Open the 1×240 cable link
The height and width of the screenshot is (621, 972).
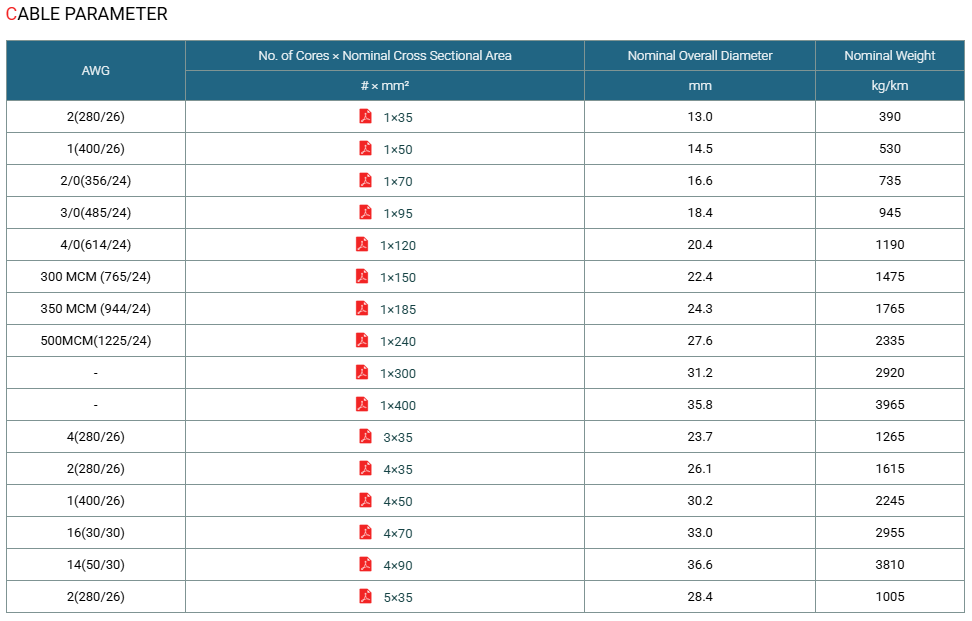[x=398, y=341]
